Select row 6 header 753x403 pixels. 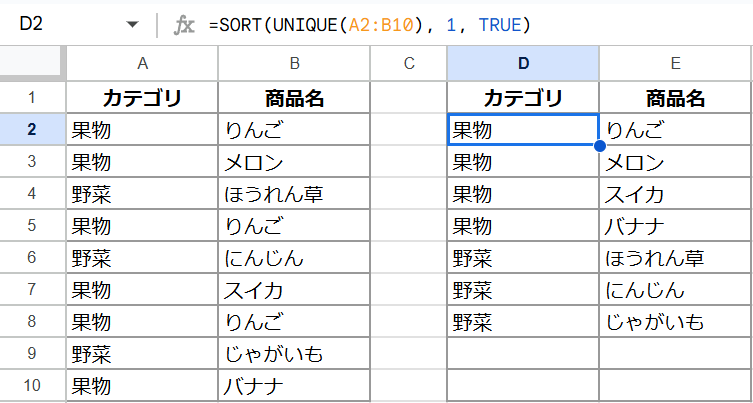tap(32, 258)
